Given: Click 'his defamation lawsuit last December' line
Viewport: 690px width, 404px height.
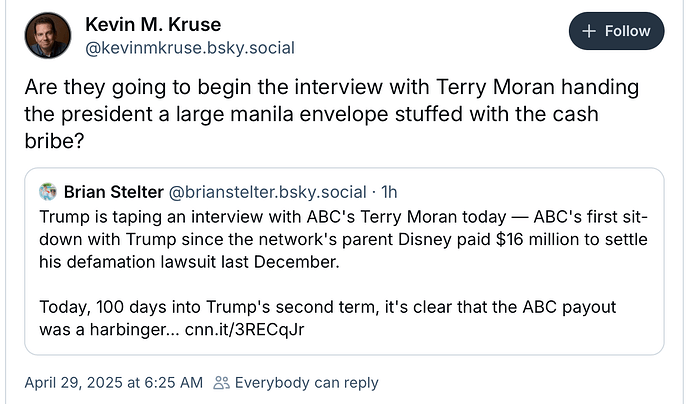Looking at the screenshot, I should 189,262.
